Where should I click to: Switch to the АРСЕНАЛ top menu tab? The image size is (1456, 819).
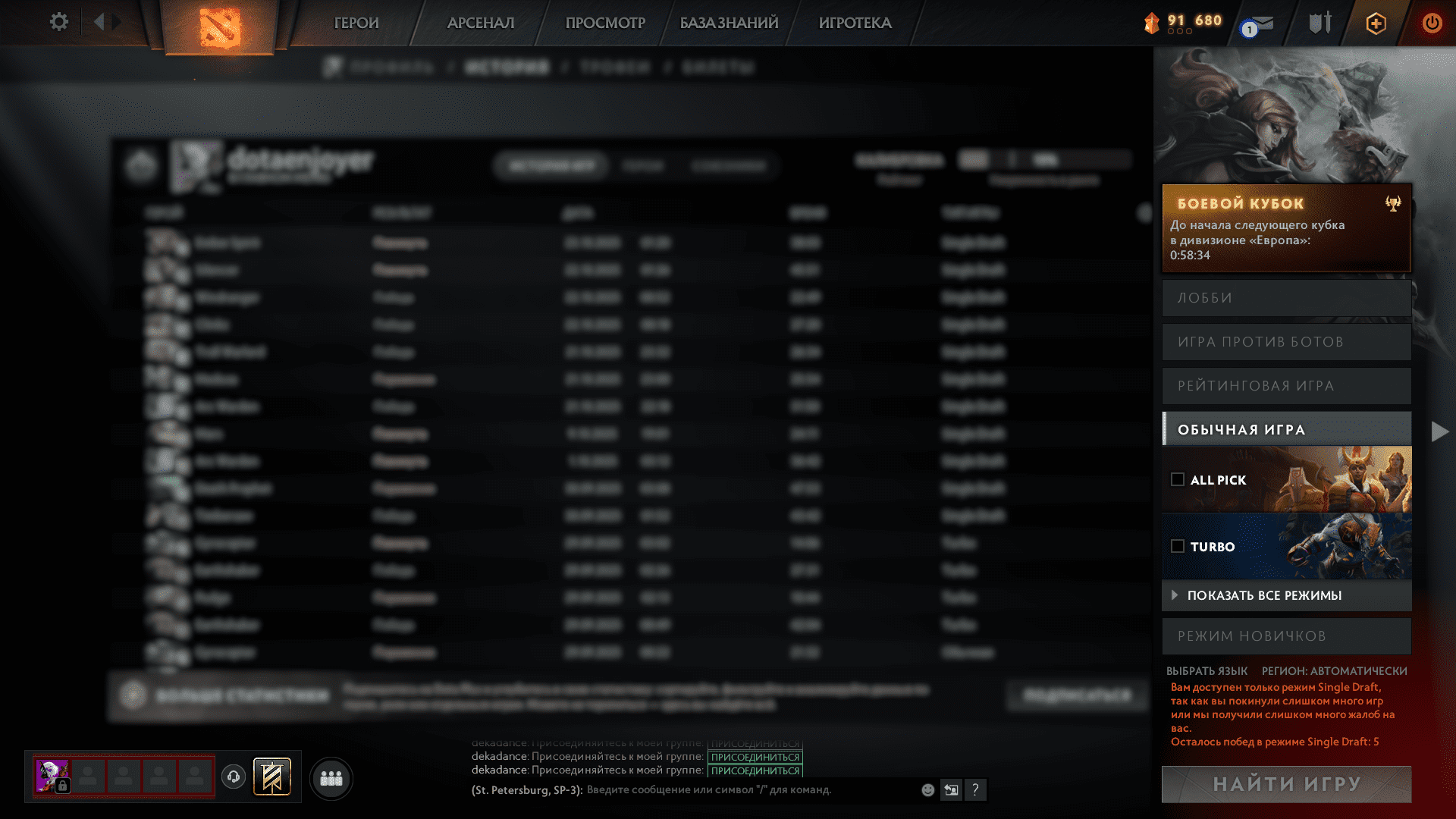tap(481, 23)
